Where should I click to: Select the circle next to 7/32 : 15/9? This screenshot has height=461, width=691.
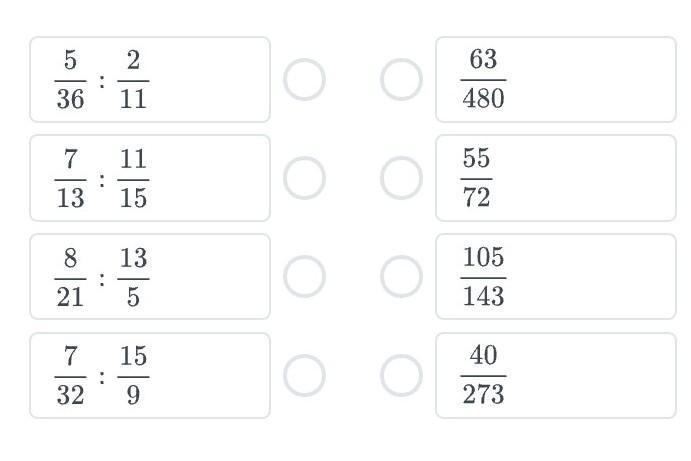pos(304,376)
